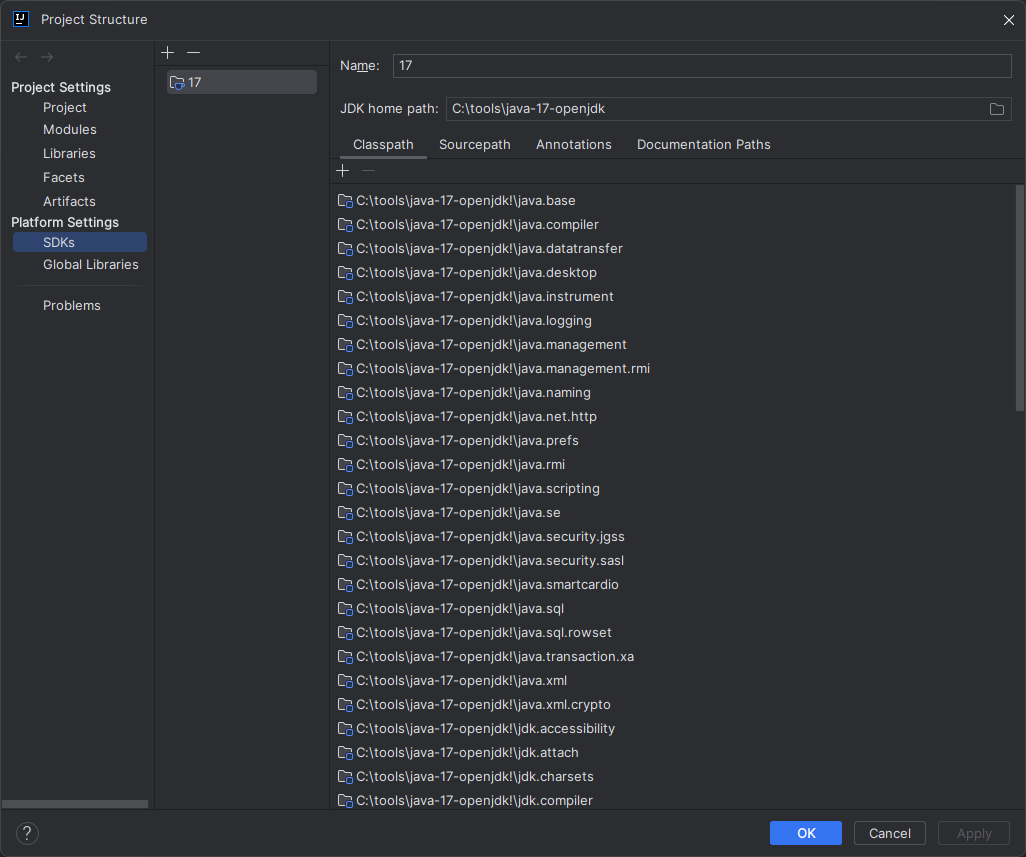Select the java.datatransfer classpath entry
Viewport: 1026px width, 857px height.
pos(480,249)
